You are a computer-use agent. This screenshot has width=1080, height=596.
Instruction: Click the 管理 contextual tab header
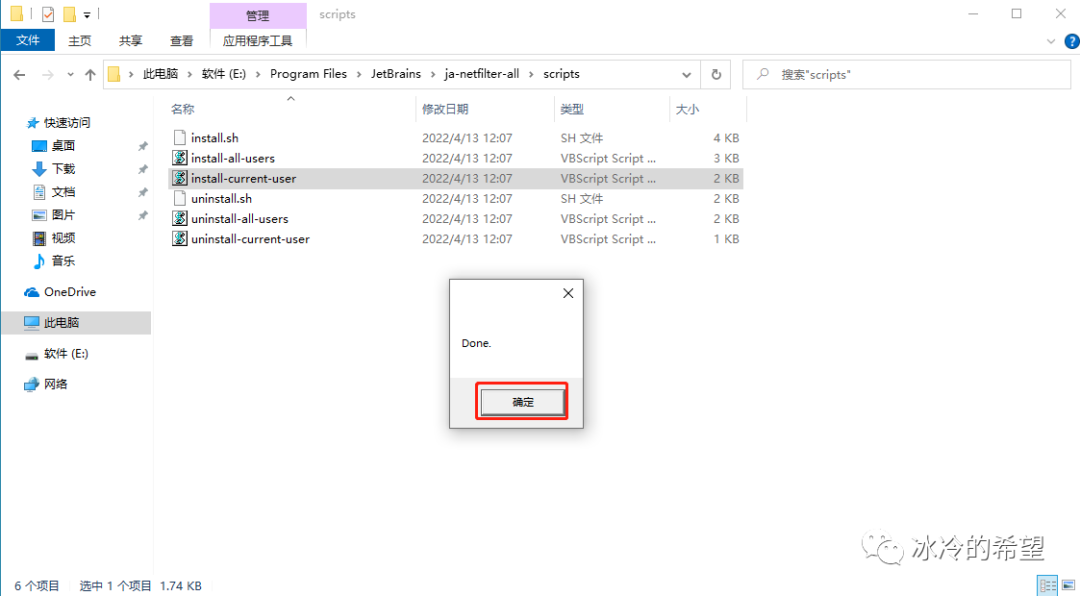258,15
